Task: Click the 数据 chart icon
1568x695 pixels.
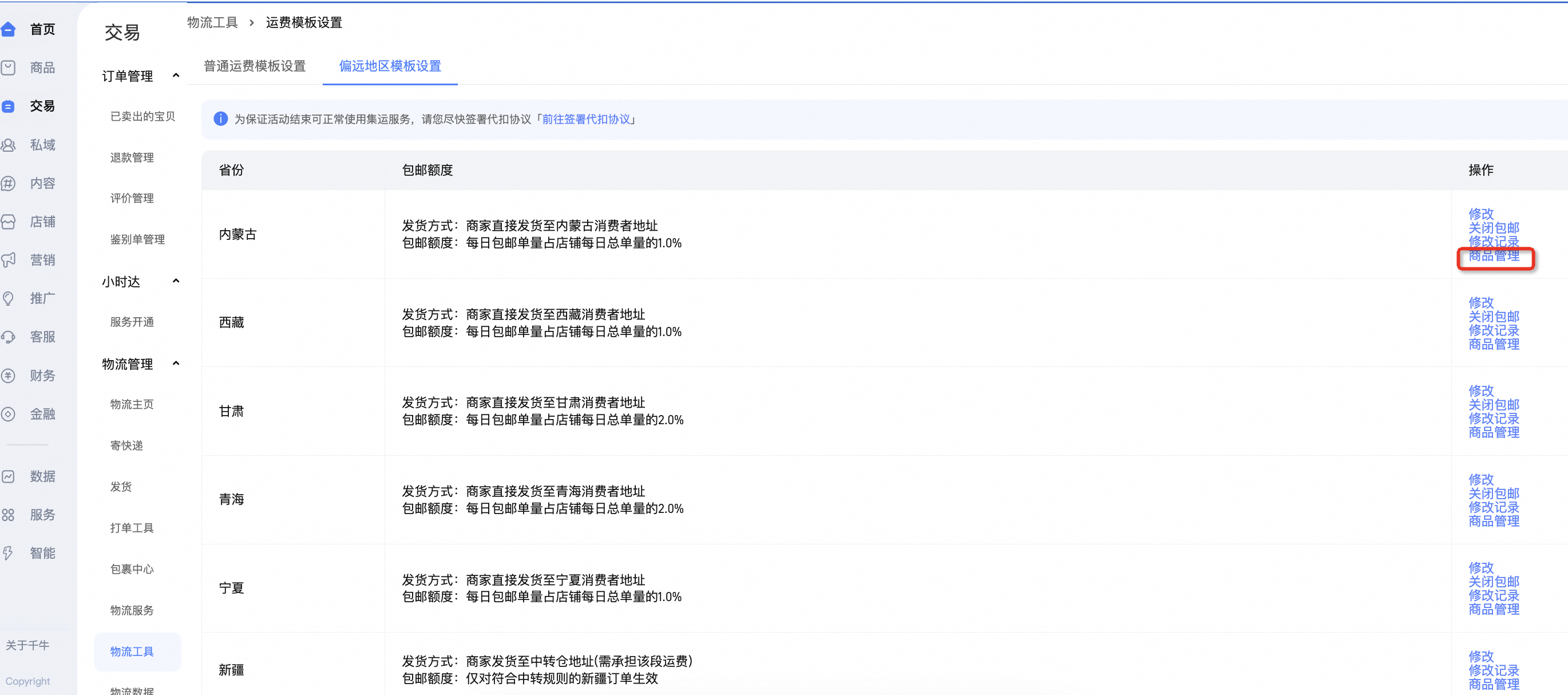Action: point(8,476)
